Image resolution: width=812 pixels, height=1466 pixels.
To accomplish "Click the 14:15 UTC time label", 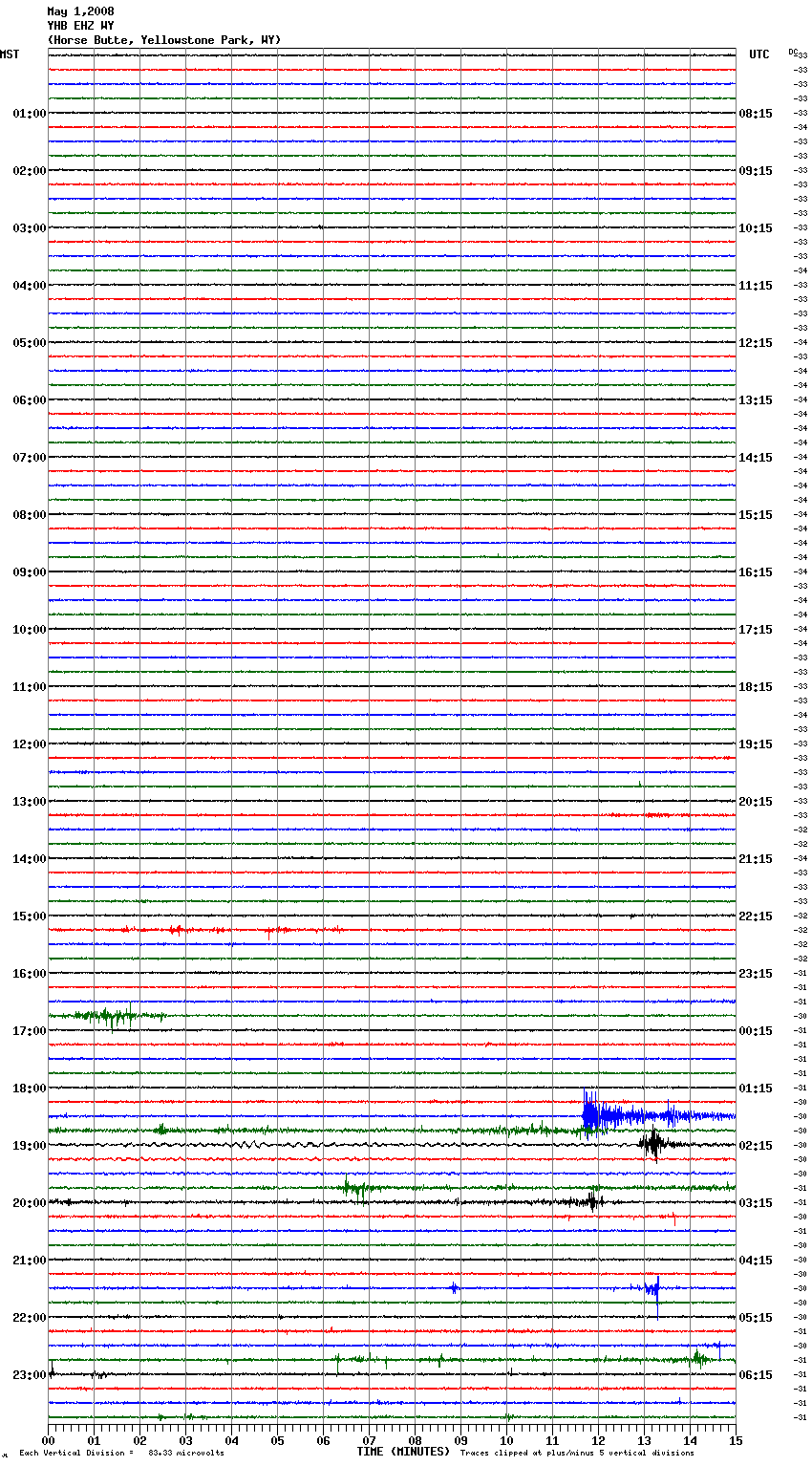I will pos(756,458).
